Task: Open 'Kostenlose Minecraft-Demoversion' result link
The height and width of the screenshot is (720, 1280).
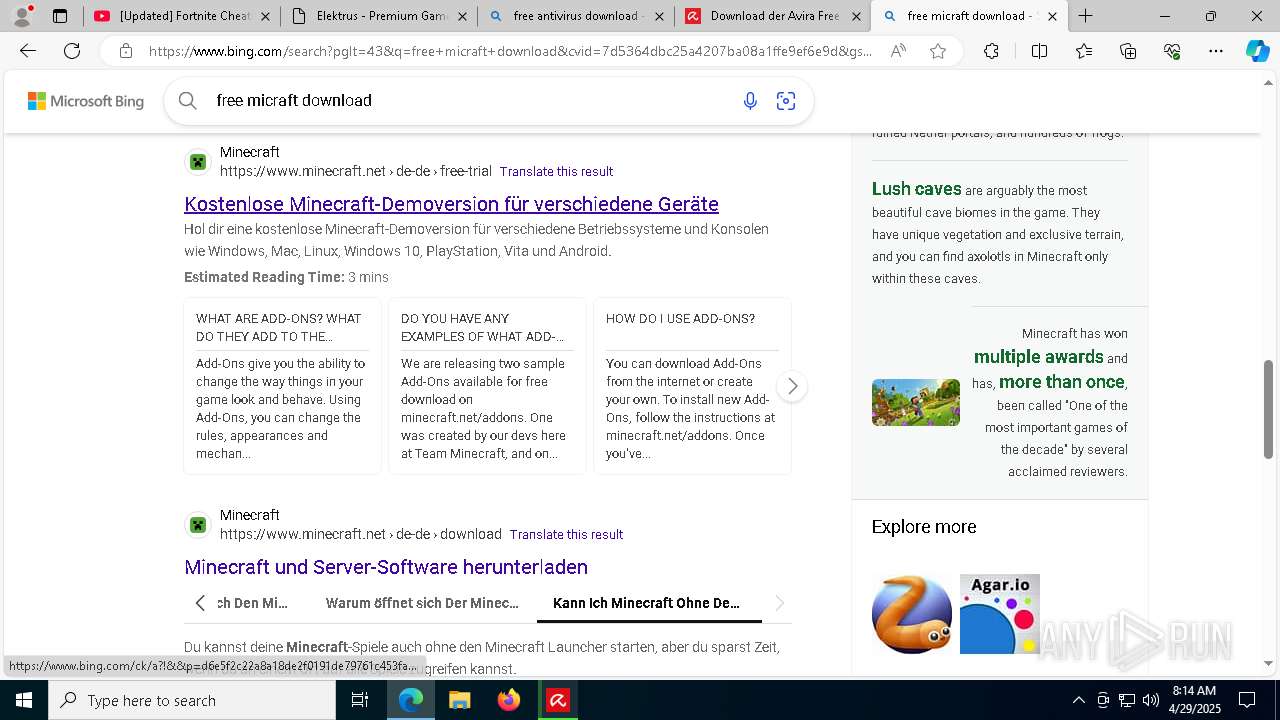Action: (451, 204)
